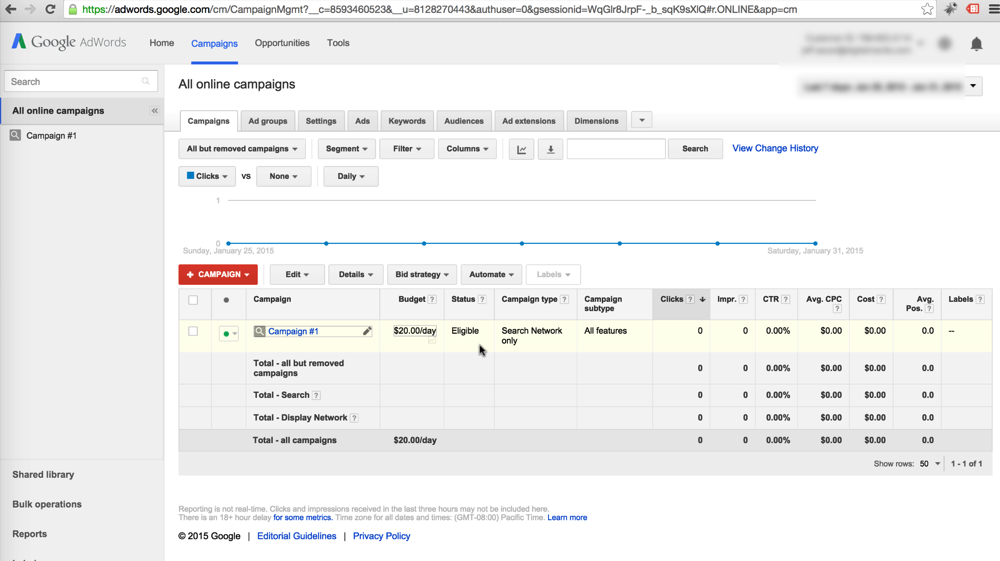Viewport: 1000px width, 561px height.
Task: Open the Details dropdown
Action: pos(355,275)
